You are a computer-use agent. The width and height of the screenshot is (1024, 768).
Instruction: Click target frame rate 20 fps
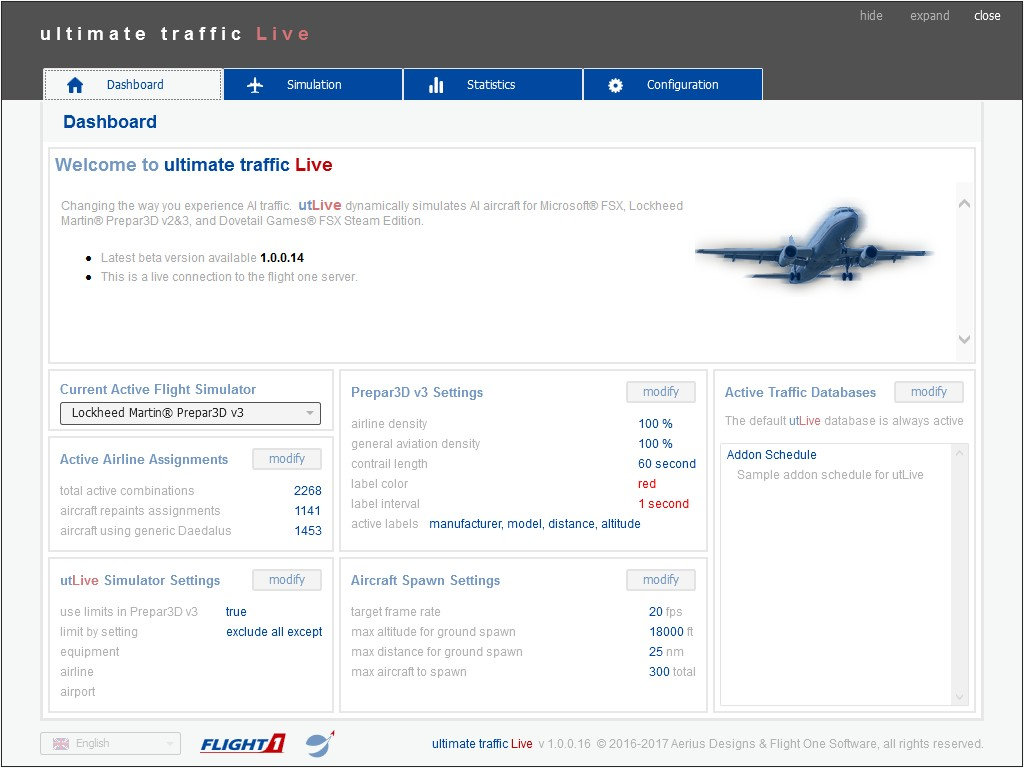(665, 612)
